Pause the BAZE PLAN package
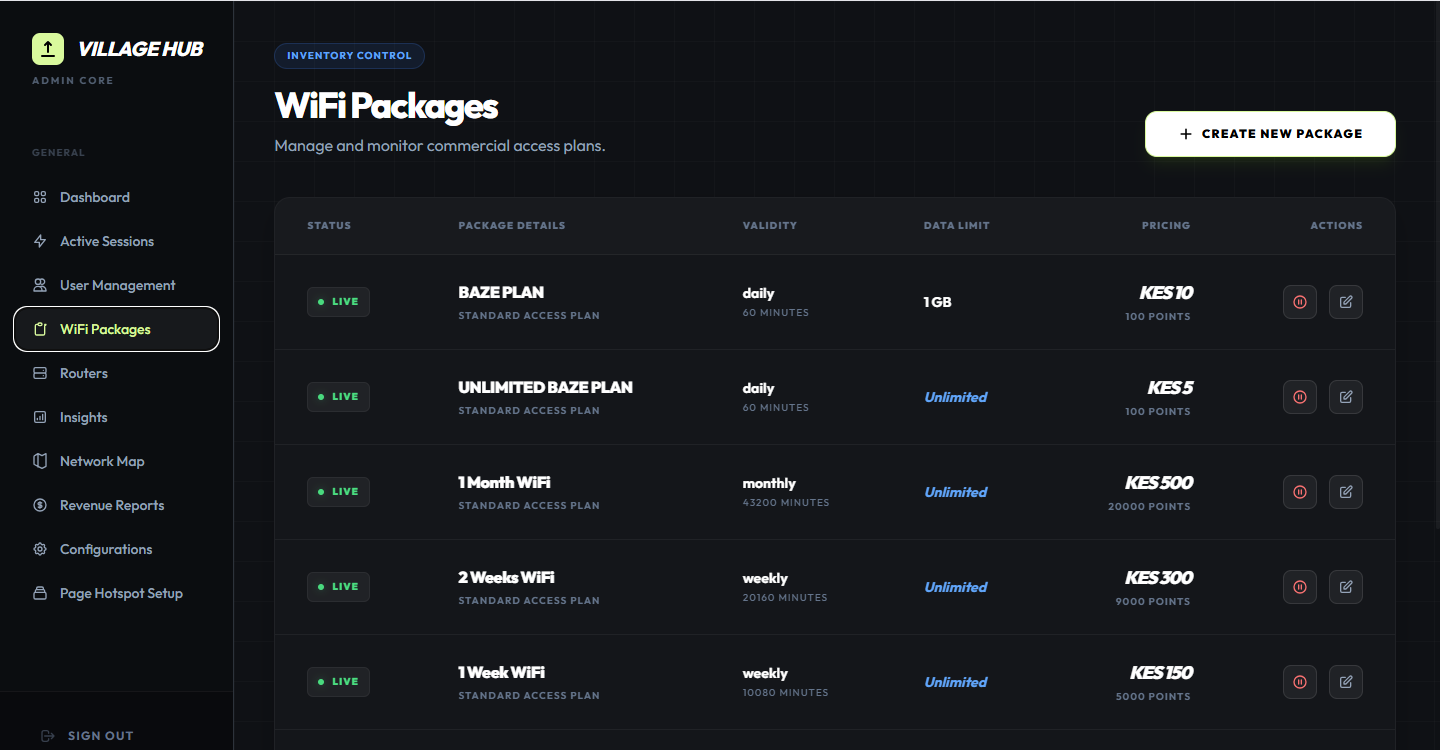Viewport: 1440px width, 750px height. click(1299, 301)
